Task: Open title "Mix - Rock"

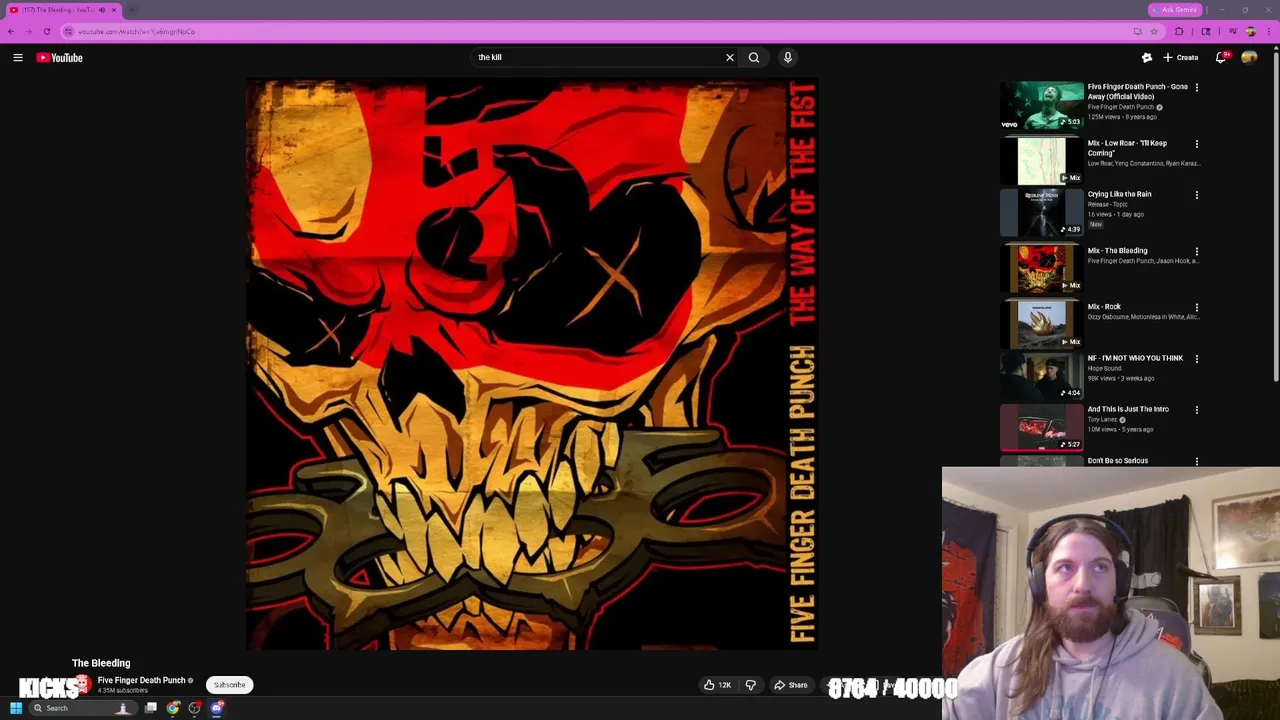Action: (1104, 307)
